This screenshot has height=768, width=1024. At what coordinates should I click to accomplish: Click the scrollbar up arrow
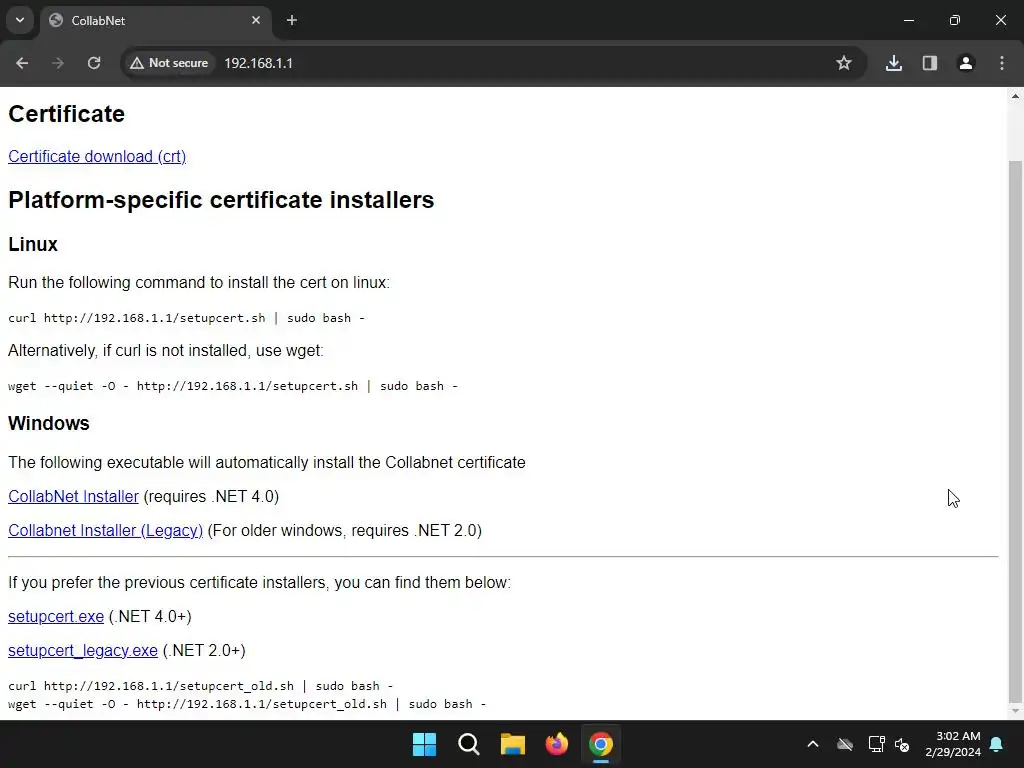coord(1015,96)
